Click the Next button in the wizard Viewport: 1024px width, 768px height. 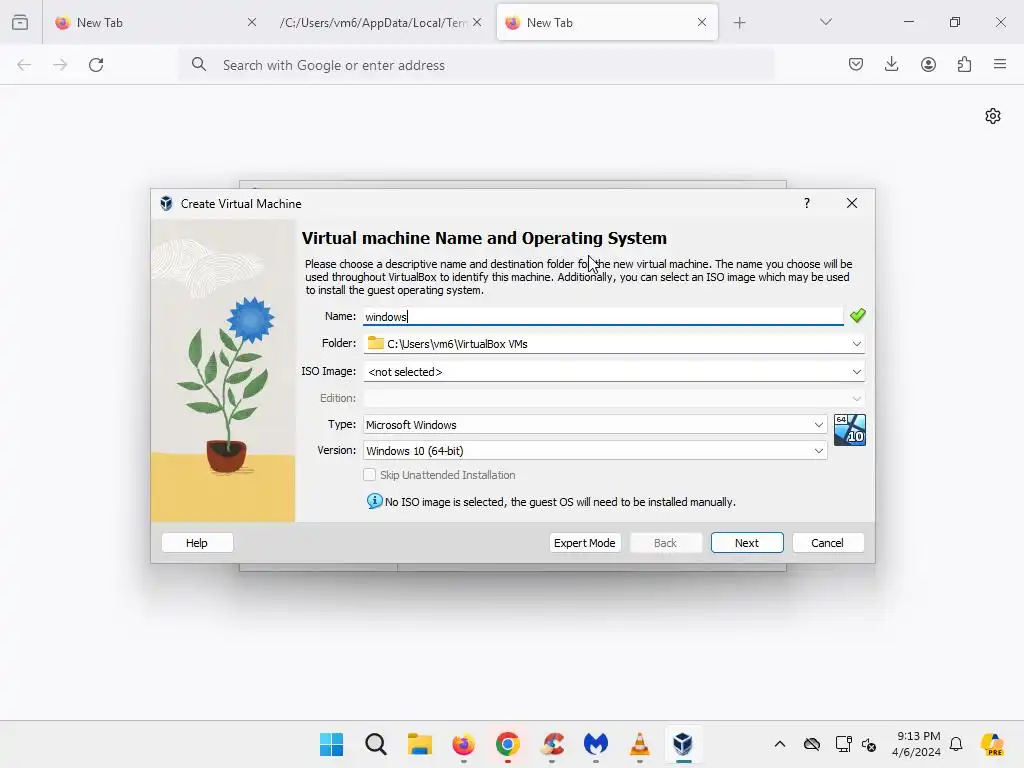point(746,543)
